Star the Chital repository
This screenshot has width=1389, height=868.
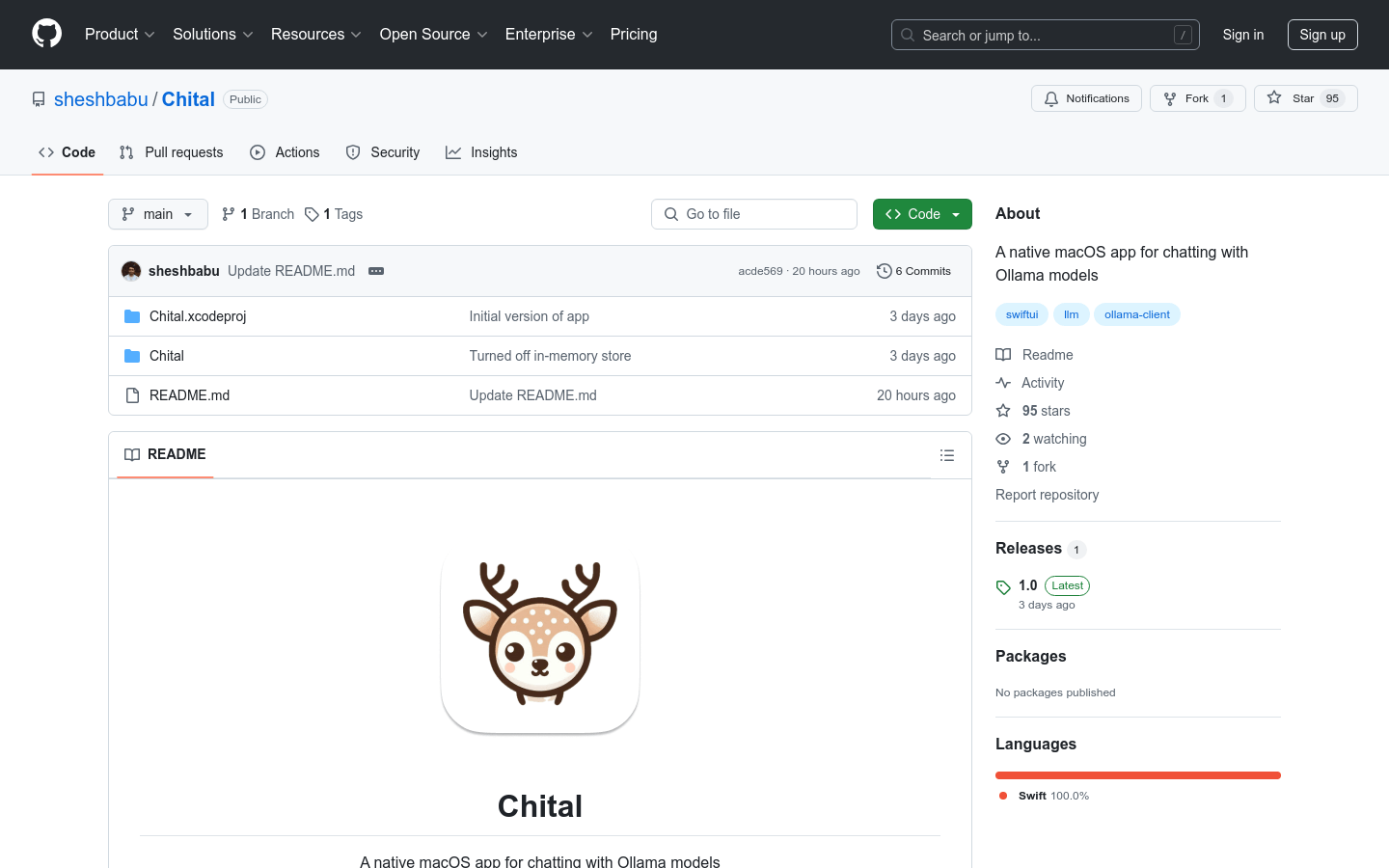(x=1305, y=98)
